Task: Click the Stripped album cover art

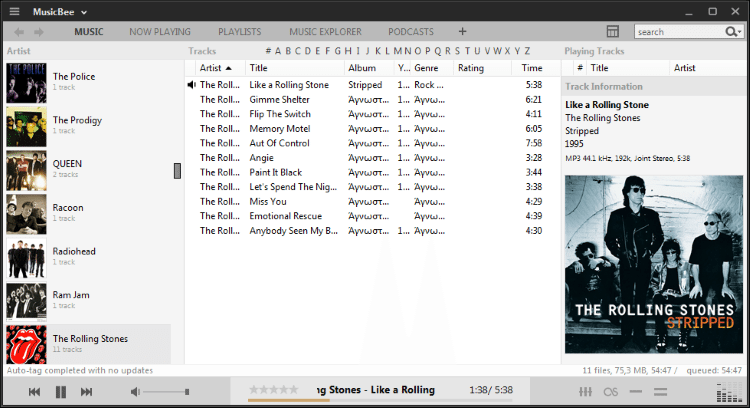Action: pyautogui.click(x=654, y=264)
